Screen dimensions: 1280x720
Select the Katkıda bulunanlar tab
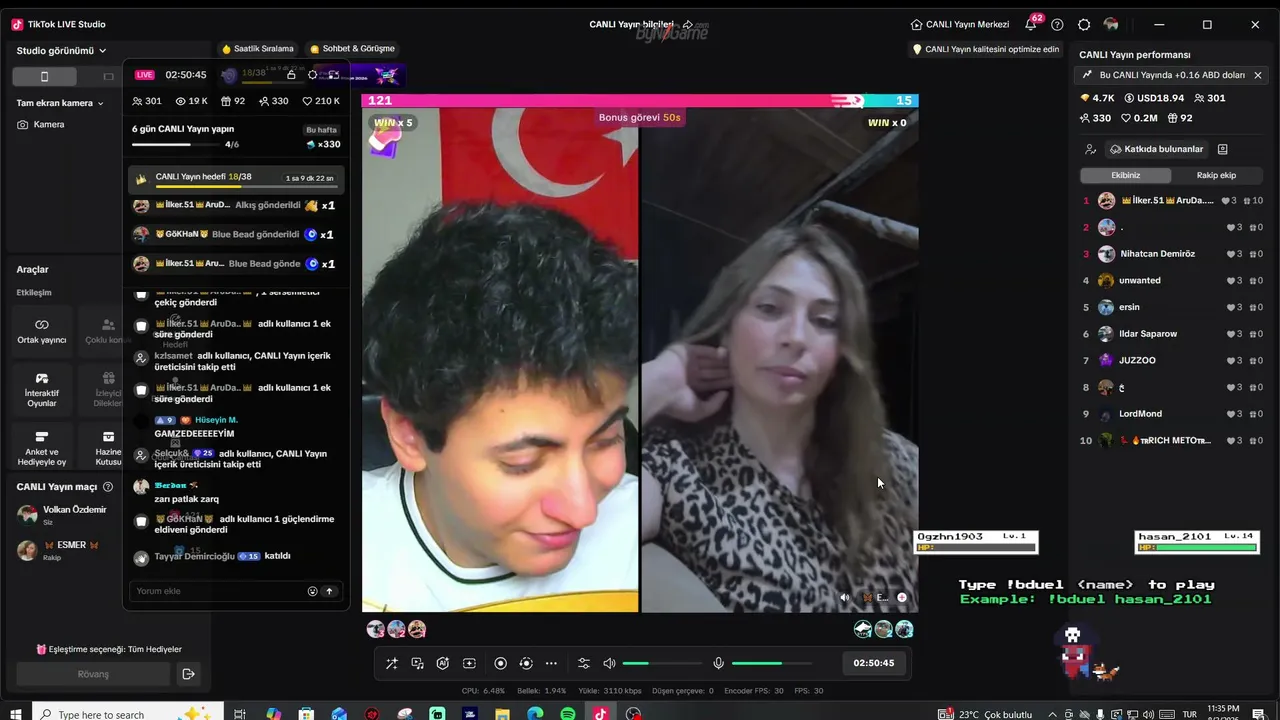pyautogui.click(x=1155, y=149)
